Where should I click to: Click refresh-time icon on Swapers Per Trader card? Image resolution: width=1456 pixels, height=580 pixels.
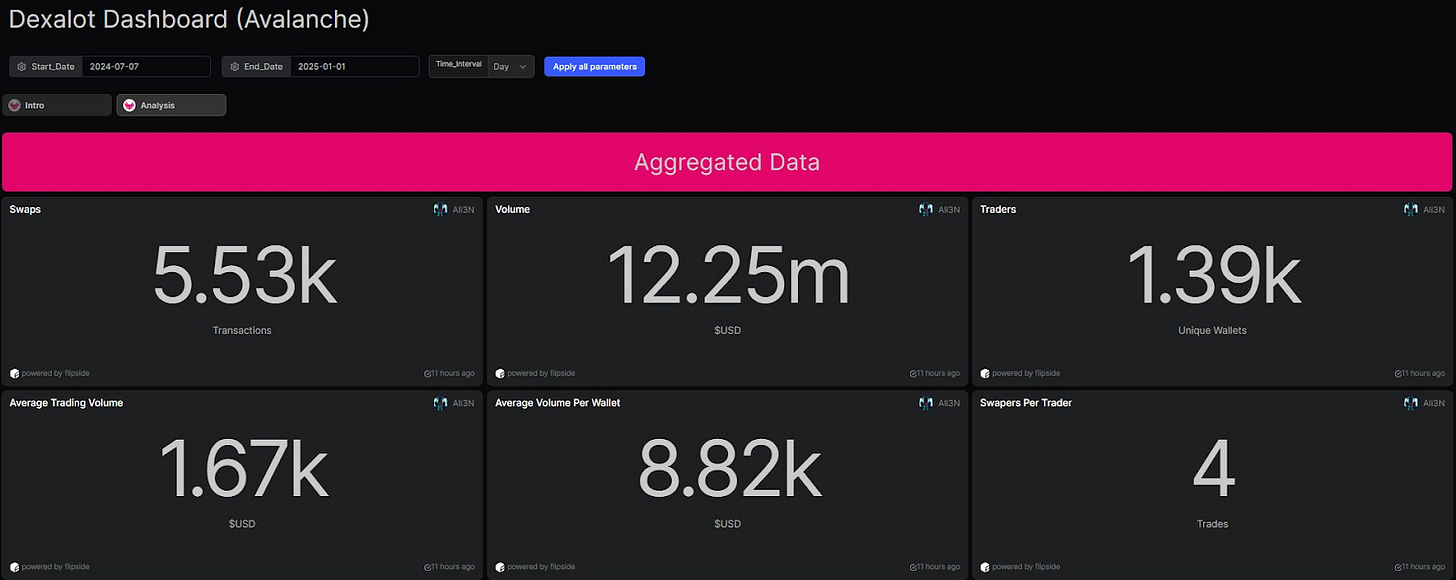[x=1398, y=567]
